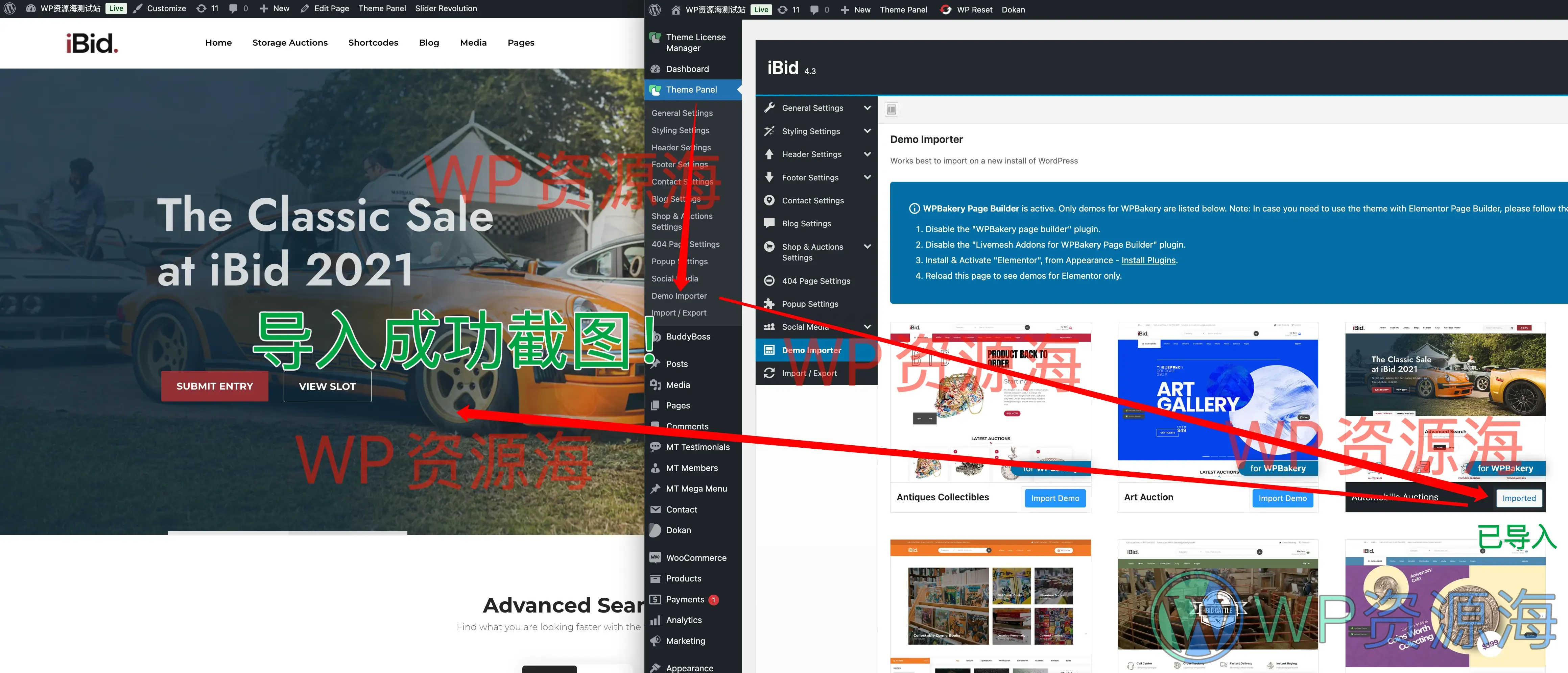Viewport: 1568px width, 673px height.
Task: Click the MT Members person icon
Action: click(656, 468)
